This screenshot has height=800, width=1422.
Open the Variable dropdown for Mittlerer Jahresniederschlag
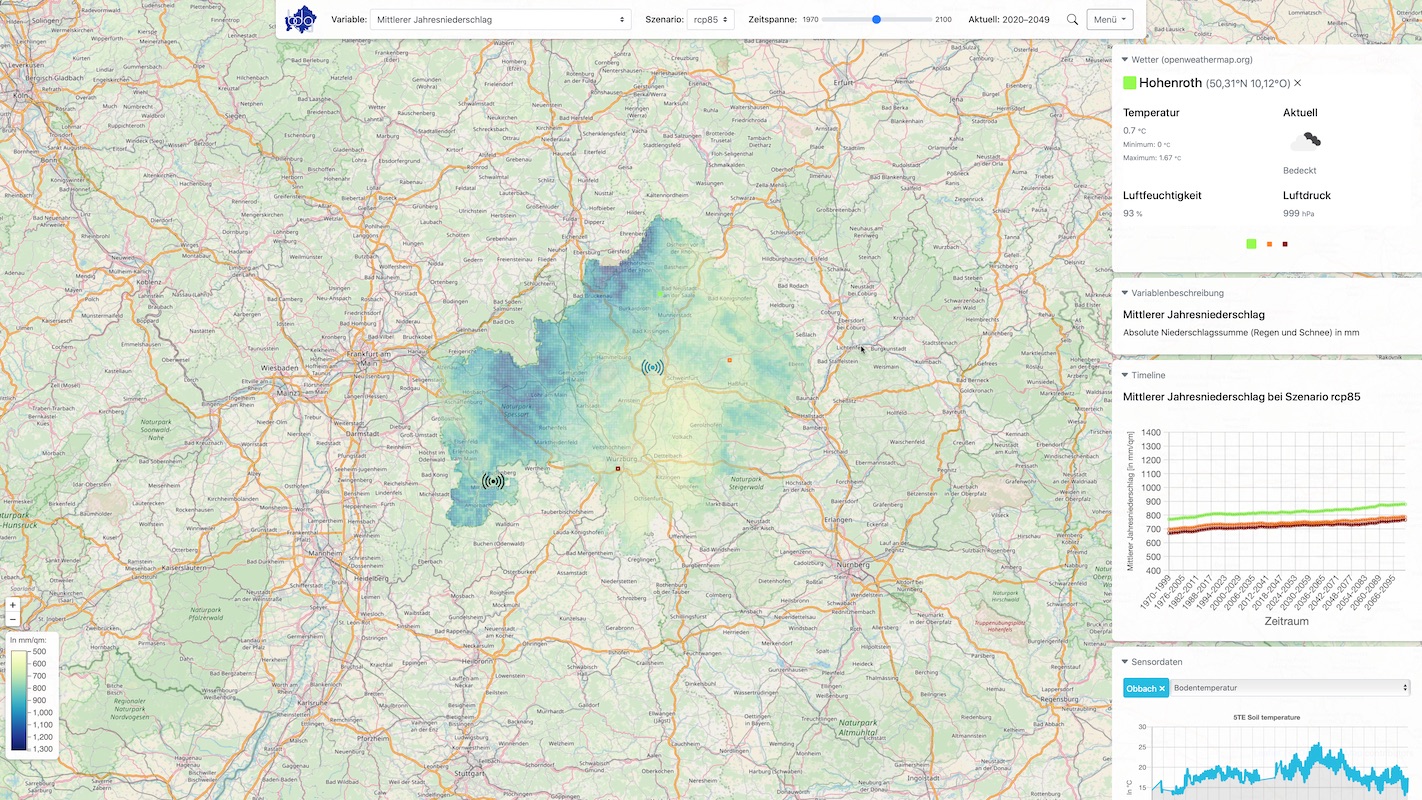500,19
